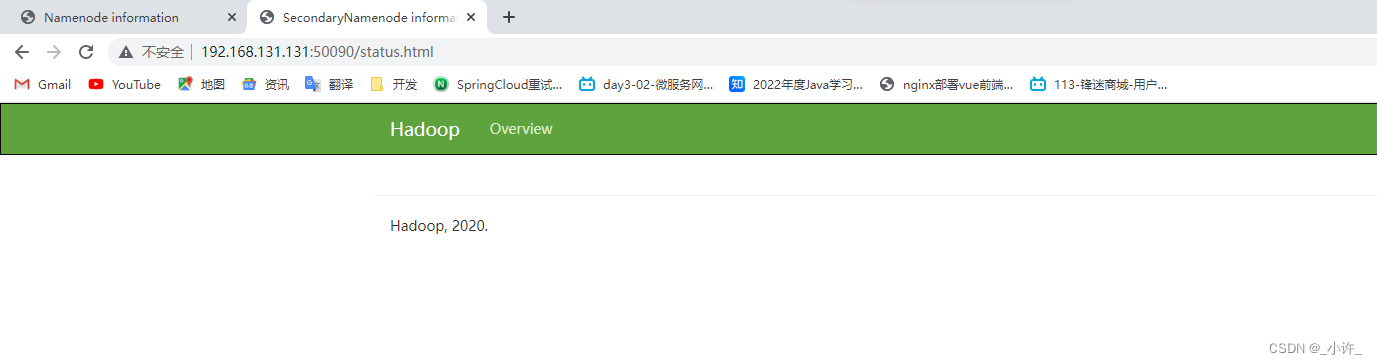Open a new browser tab

[509, 17]
